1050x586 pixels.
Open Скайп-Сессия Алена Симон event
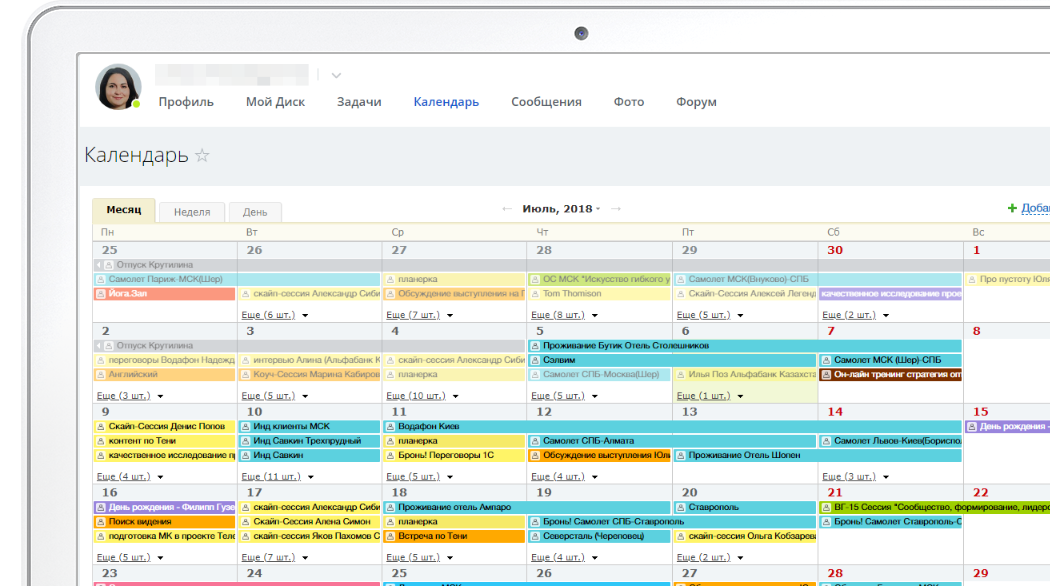pos(309,522)
